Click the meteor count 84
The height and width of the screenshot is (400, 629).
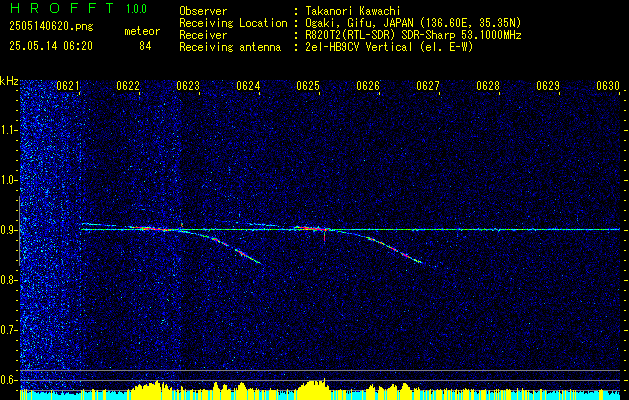click(x=145, y=46)
